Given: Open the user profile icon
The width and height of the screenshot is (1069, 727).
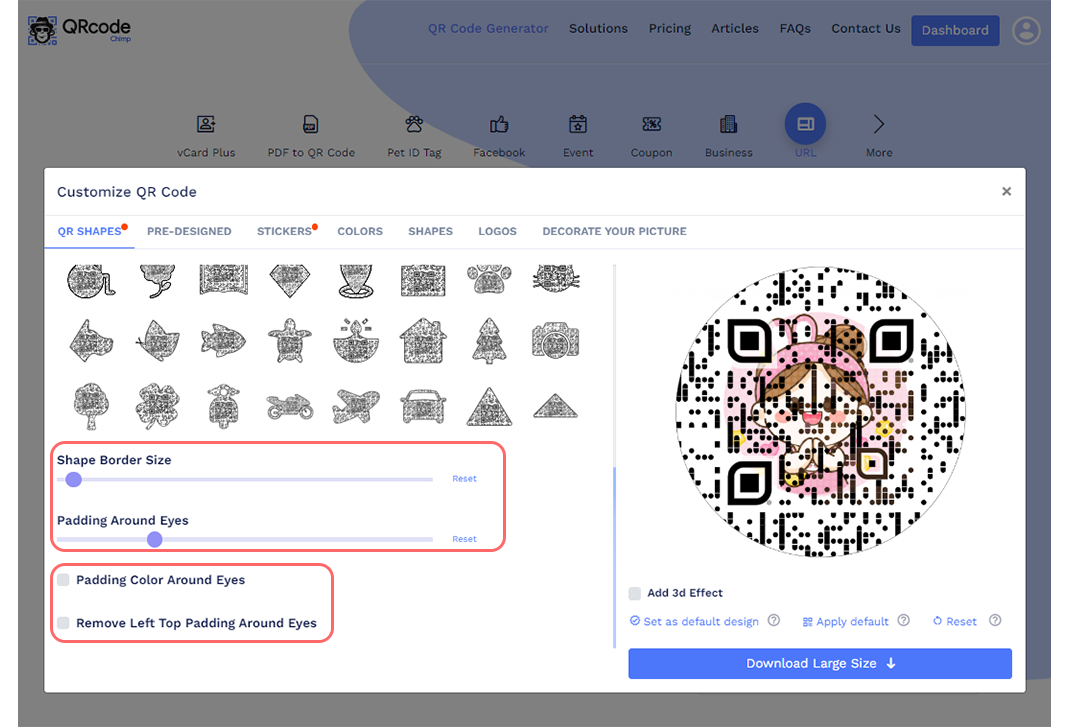Looking at the screenshot, I should click(x=1026, y=30).
